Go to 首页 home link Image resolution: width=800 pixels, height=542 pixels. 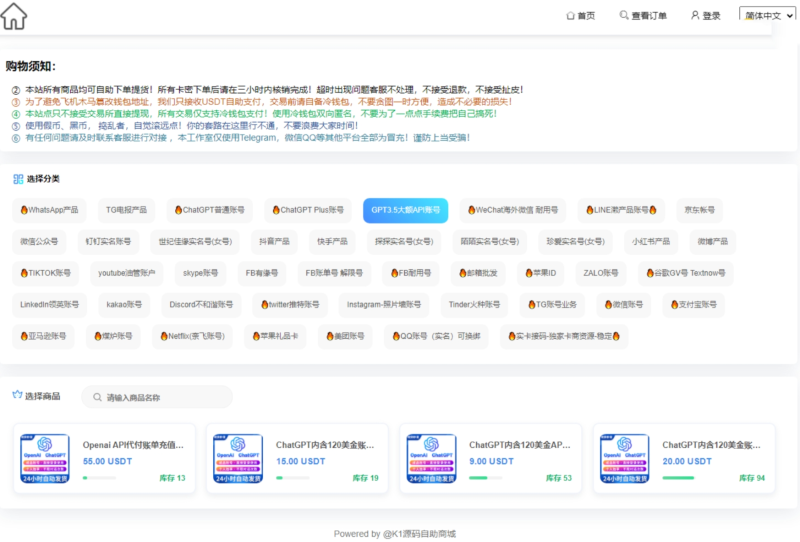pos(581,16)
